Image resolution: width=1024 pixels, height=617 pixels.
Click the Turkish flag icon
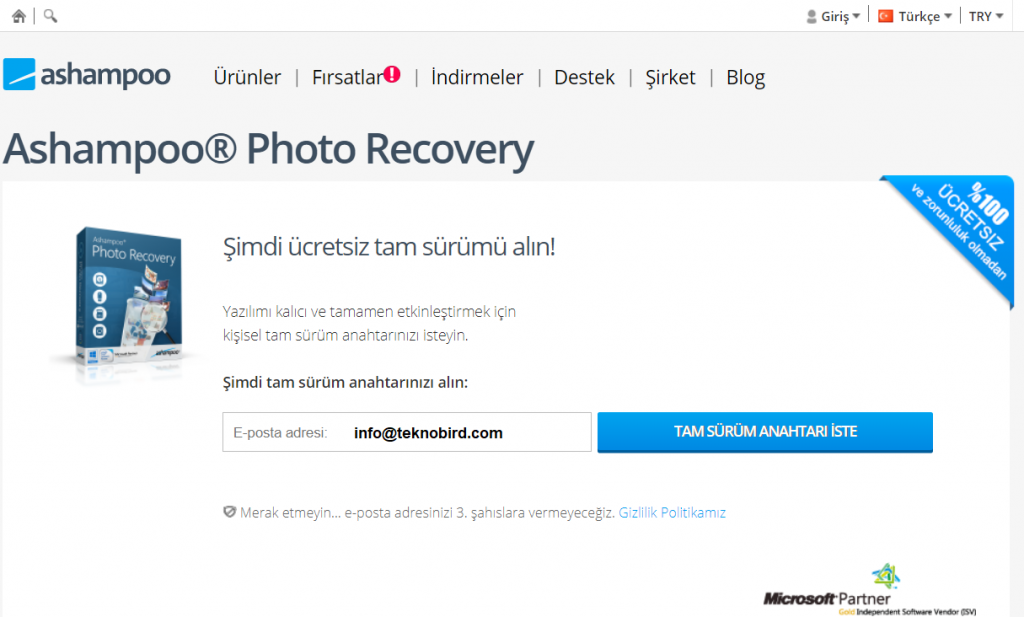(x=886, y=16)
